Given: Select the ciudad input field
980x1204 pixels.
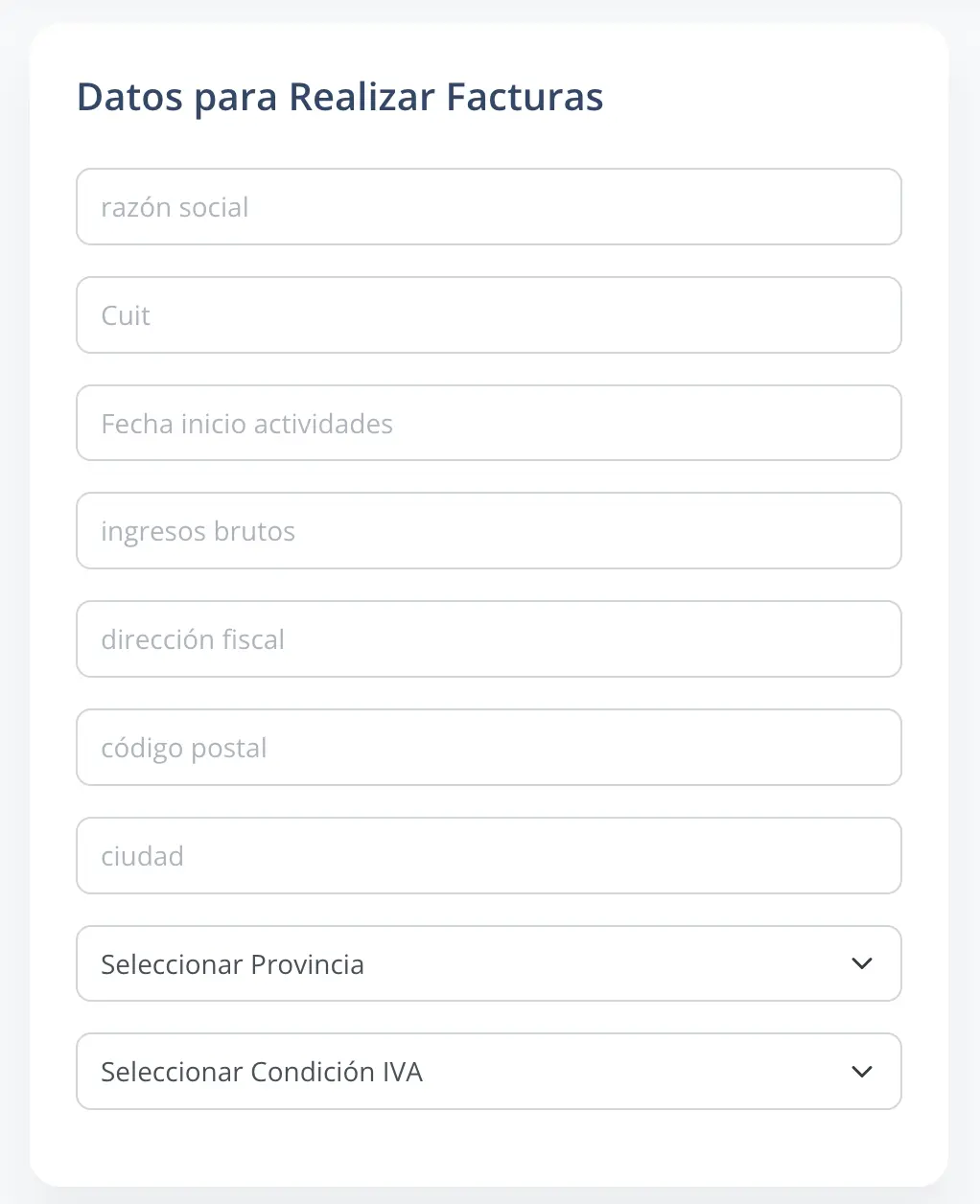Looking at the screenshot, I should 489,855.
